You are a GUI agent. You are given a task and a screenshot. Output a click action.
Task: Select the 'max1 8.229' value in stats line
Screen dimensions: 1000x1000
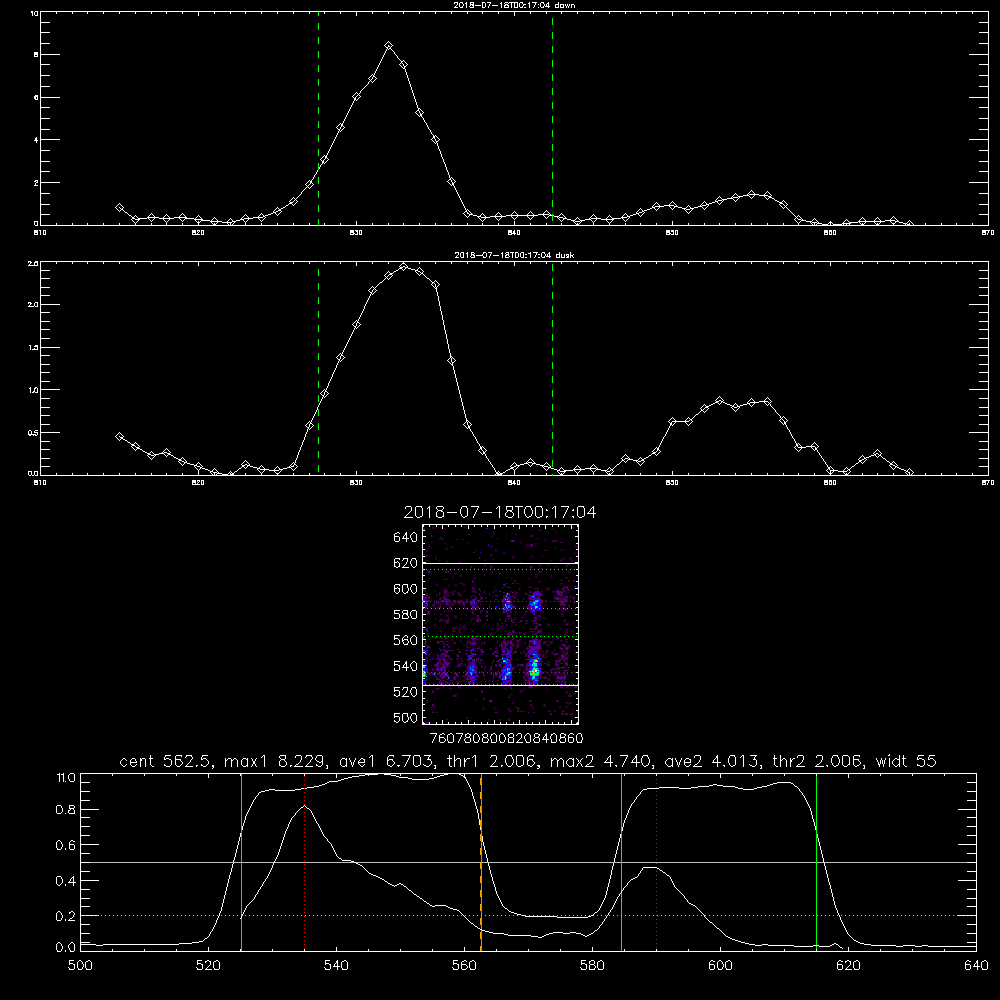coord(277,761)
